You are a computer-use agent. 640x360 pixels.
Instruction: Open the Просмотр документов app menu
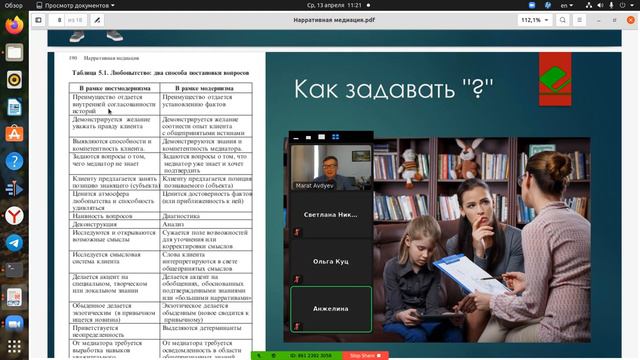(x=76, y=5)
